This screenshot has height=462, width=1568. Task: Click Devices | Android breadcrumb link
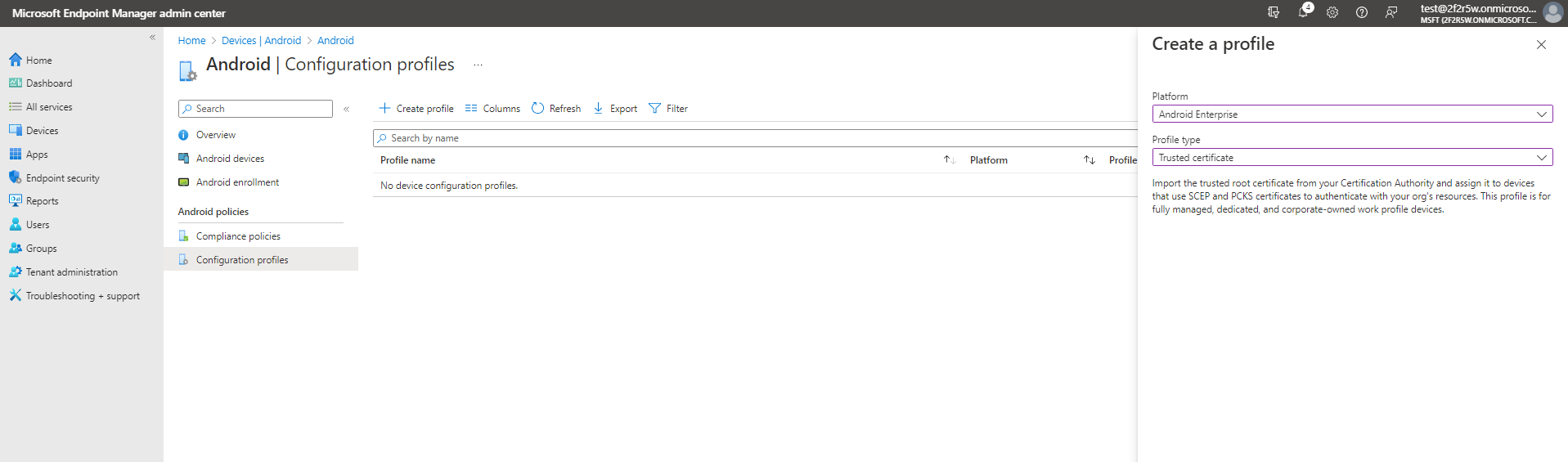click(x=261, y=41)
